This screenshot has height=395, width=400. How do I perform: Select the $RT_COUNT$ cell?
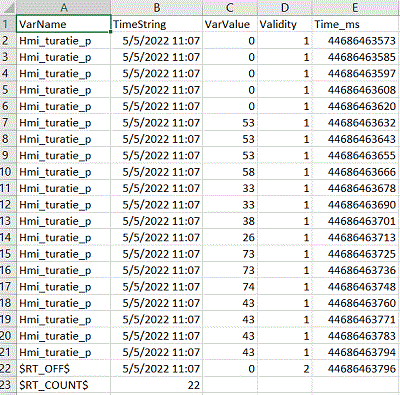(x=63, y=385)
